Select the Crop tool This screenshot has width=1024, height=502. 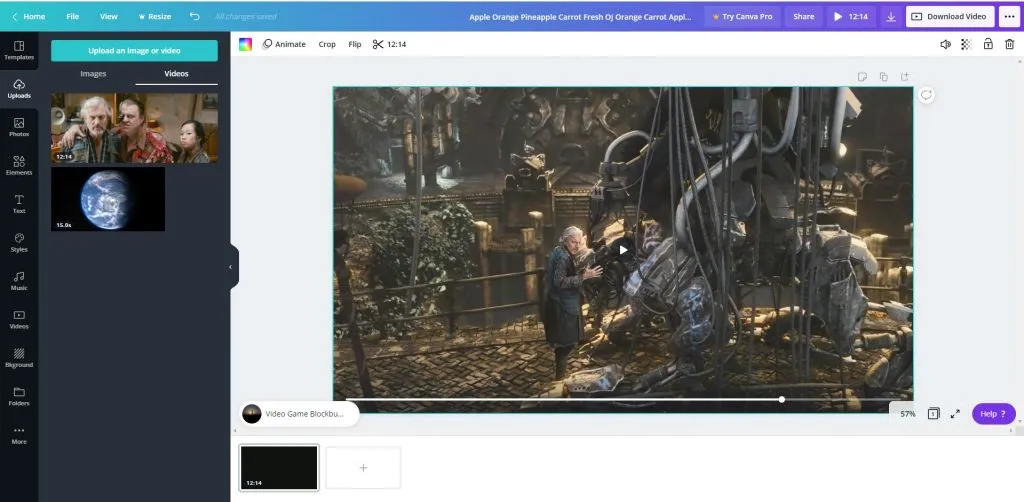327,44
